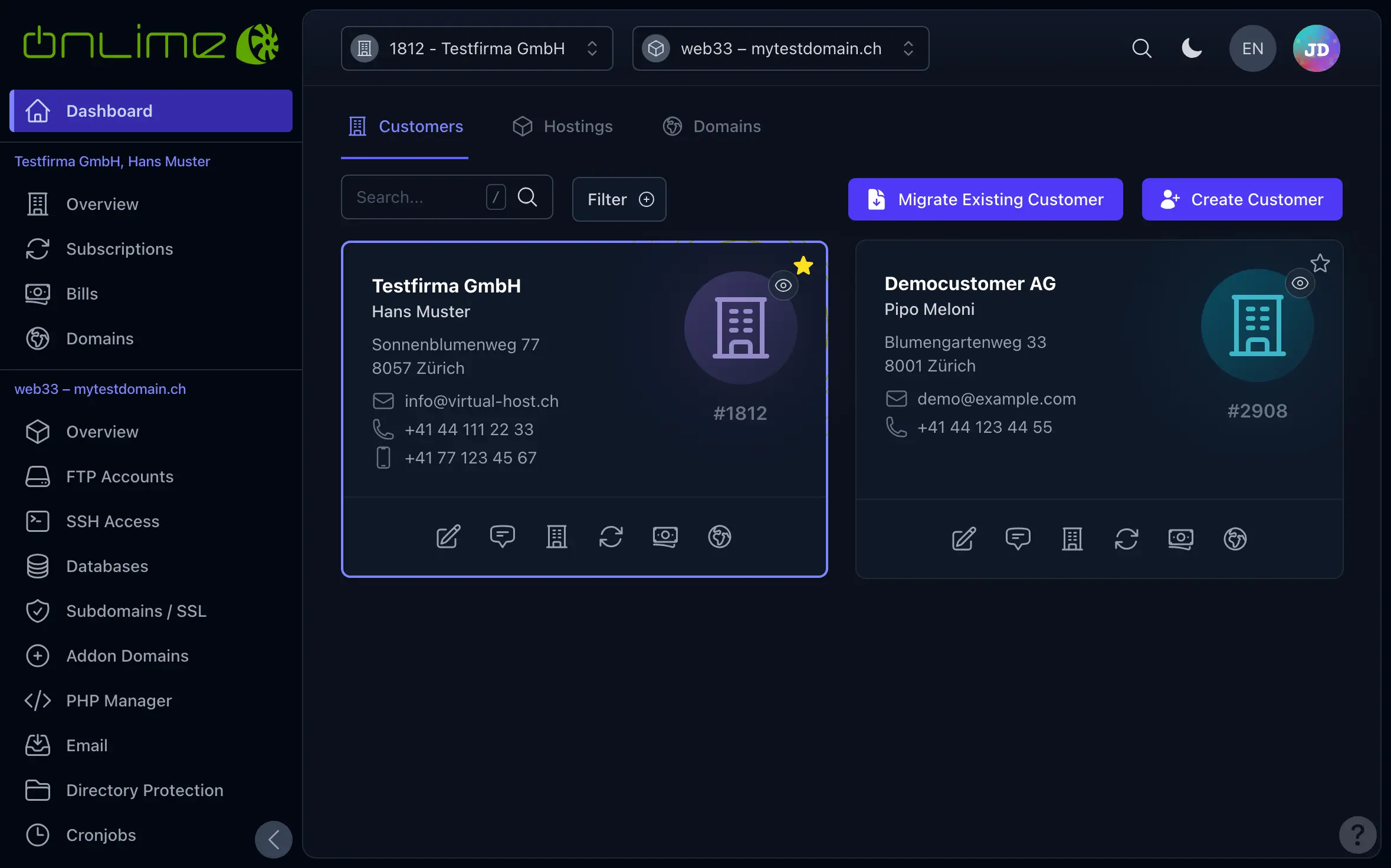This screenshot has height=868, width=1391.
Task: Switch to the Domains tab
Action: 711,126
